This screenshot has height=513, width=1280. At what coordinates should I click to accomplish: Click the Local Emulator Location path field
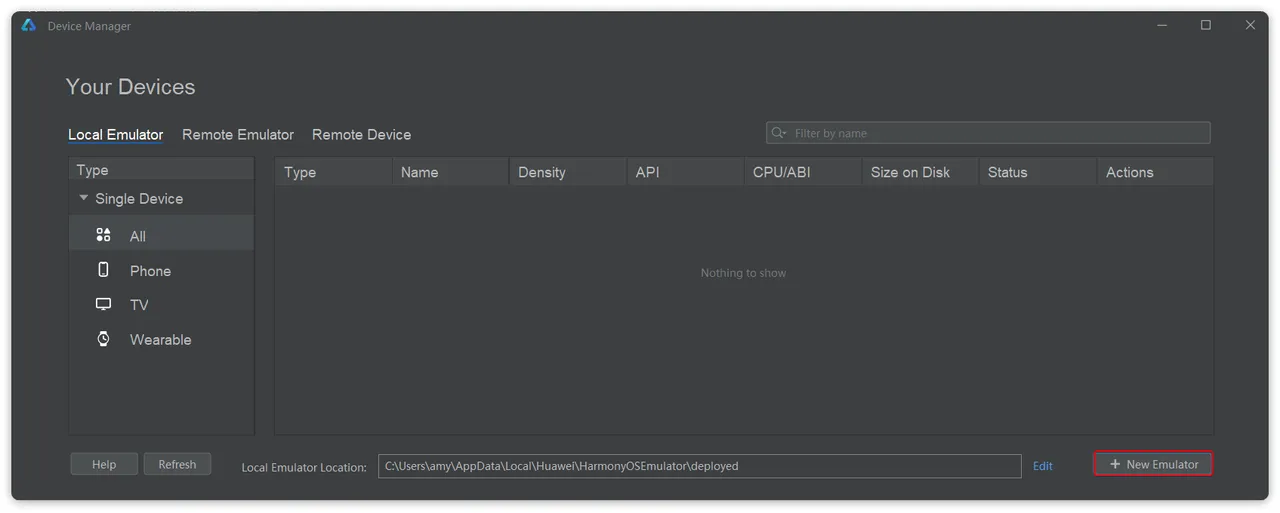pyautogui.click(x=699, y=466)
